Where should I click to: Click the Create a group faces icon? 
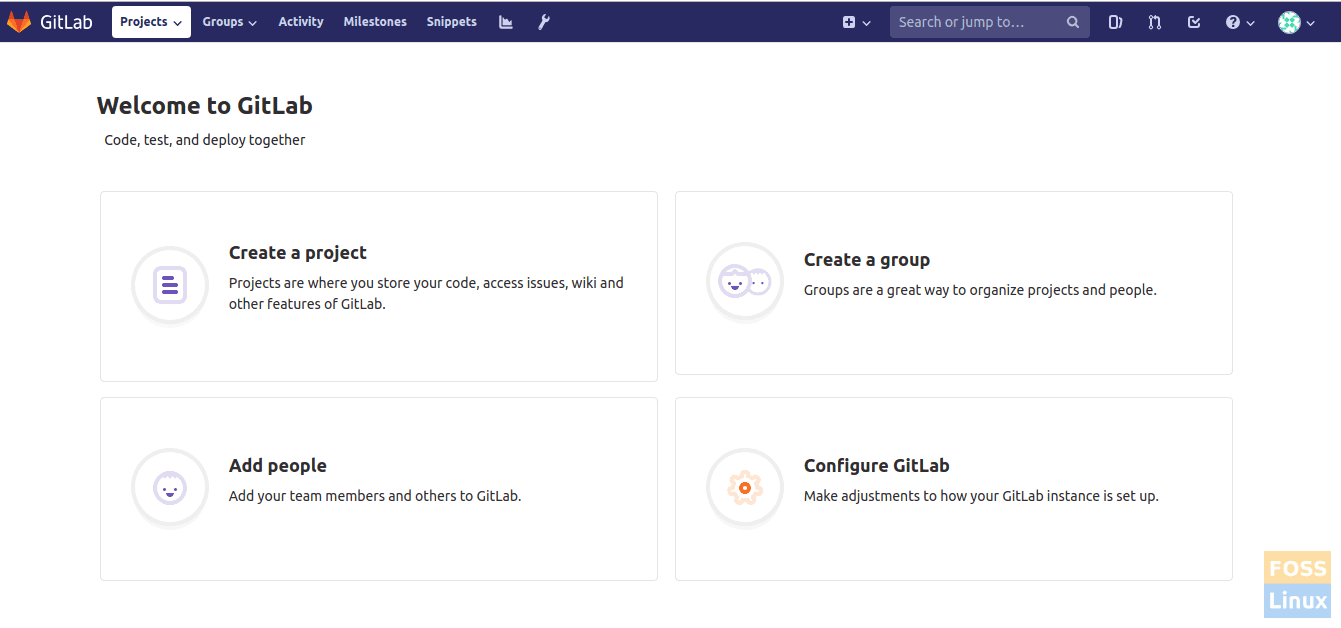click(745, 282)
